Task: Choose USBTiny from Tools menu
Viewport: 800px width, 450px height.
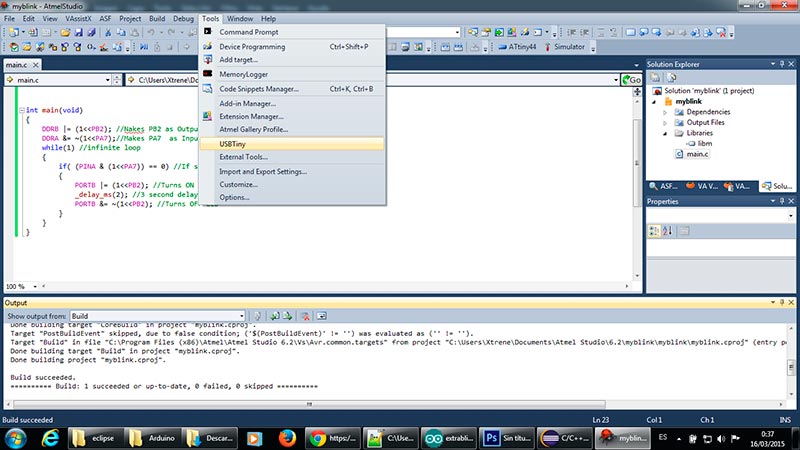Action: click(292, 144)
